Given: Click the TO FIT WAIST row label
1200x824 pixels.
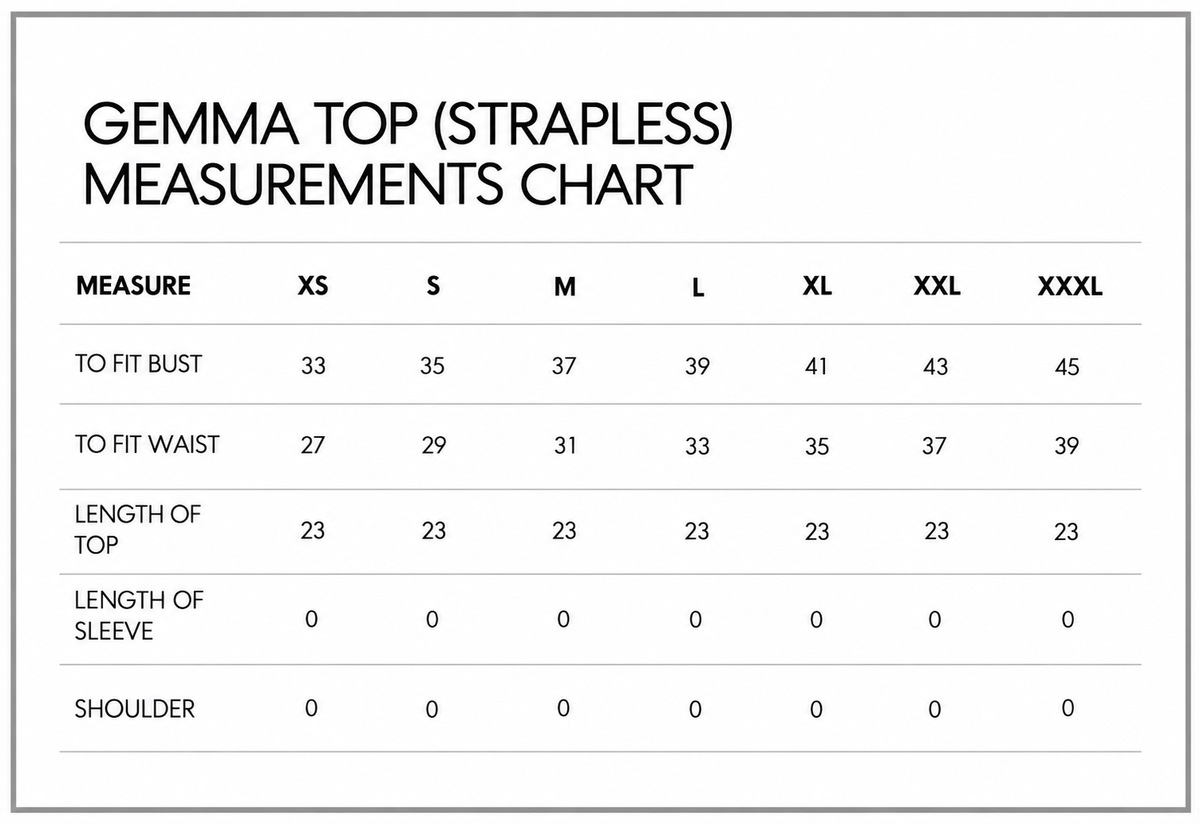Looking at the screenshot, I should tap(147, 444).
